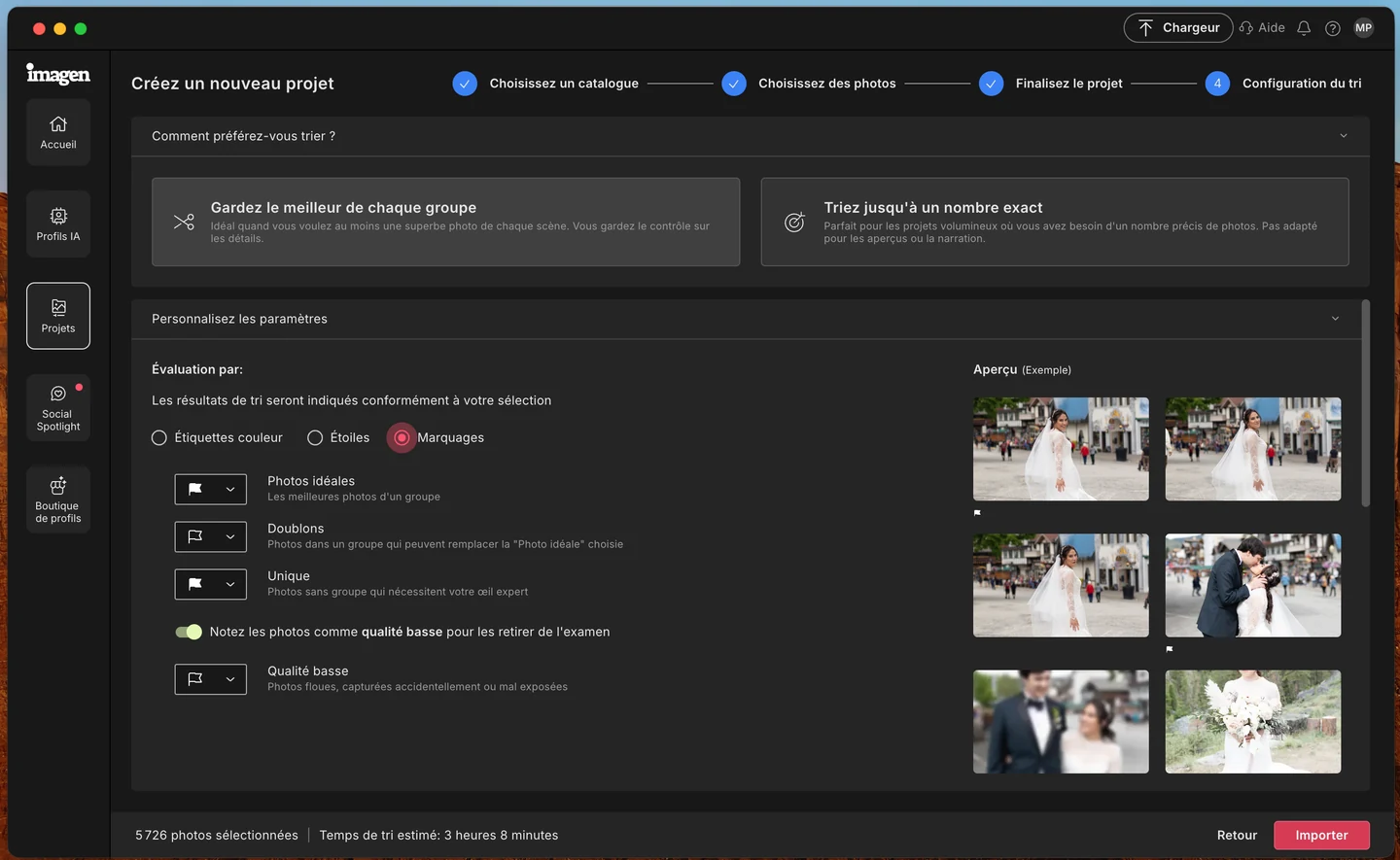Open Boutique de profils
Screen dimensions: 1400x860
point(58,499)
